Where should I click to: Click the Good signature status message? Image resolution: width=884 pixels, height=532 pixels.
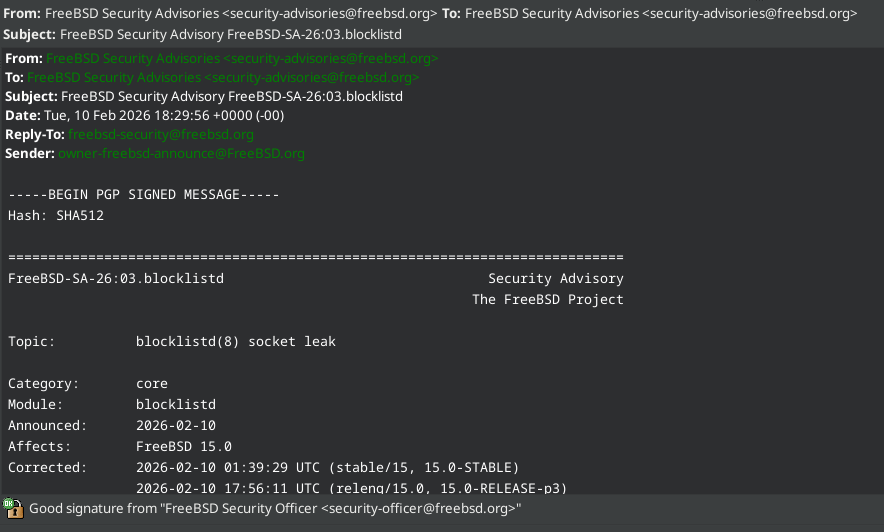click(275, 508)
